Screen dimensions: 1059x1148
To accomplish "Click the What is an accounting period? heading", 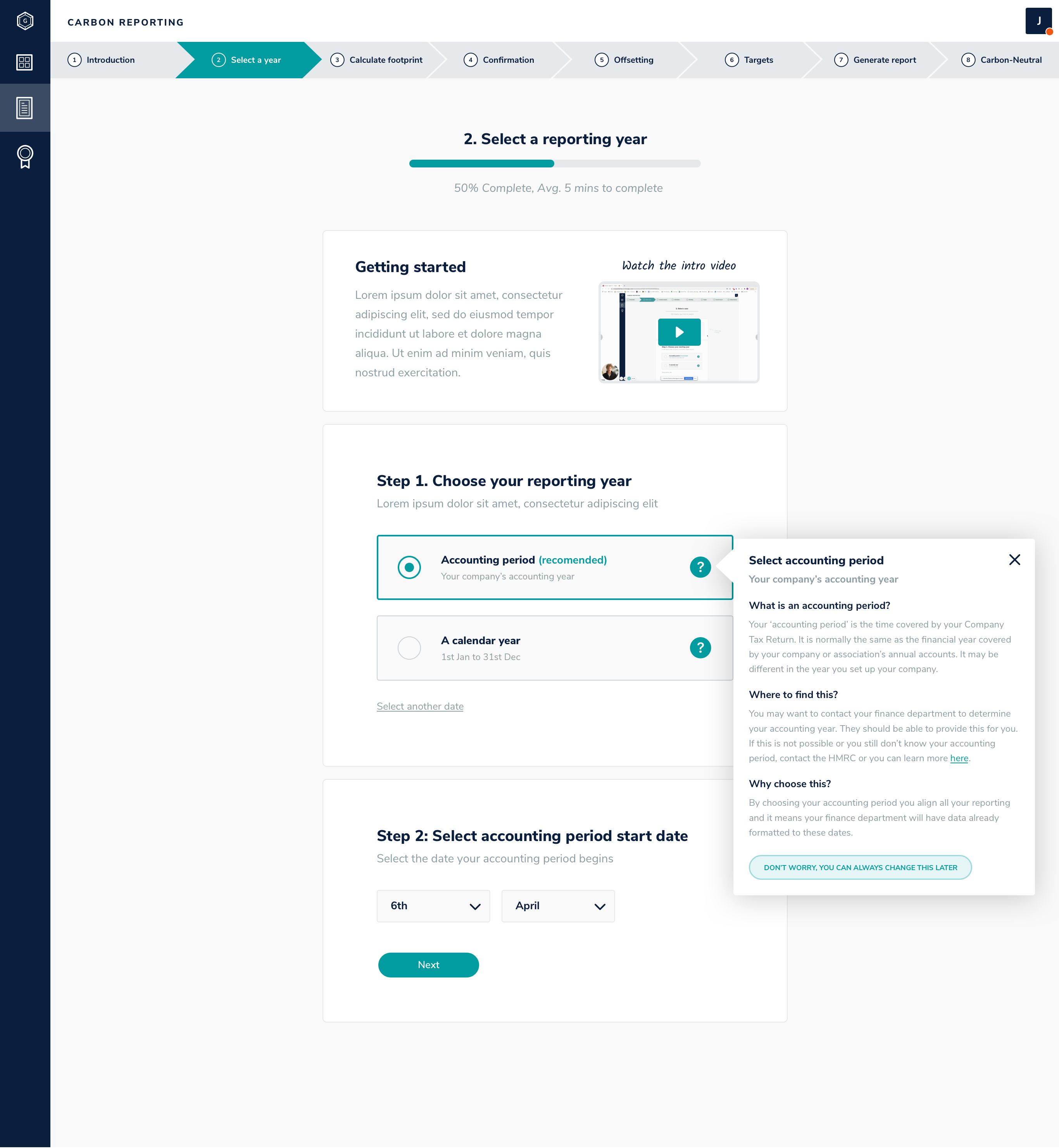I will 819,605.
